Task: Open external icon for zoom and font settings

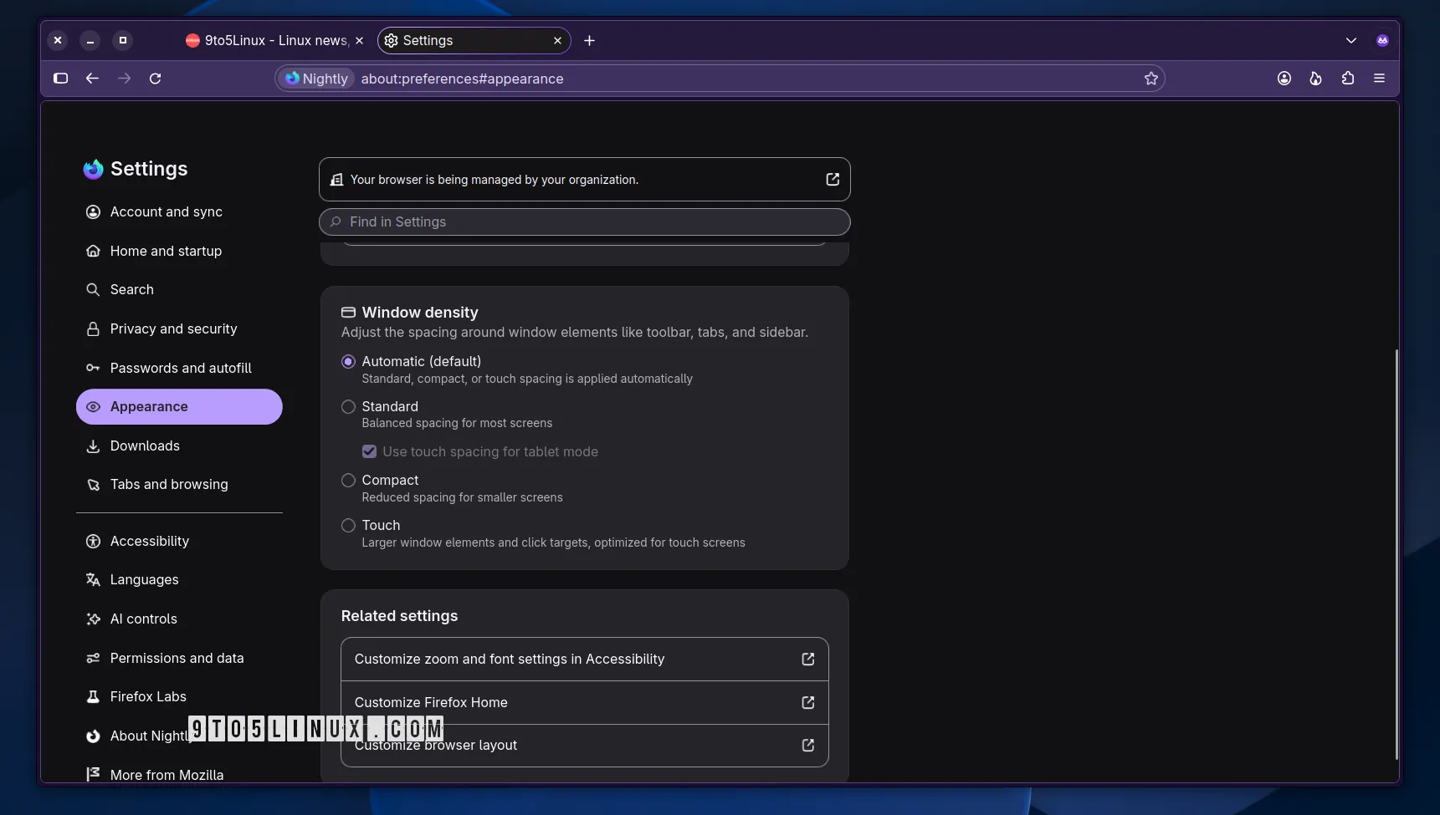Action: pyautogui.click(x=808, y=659)
